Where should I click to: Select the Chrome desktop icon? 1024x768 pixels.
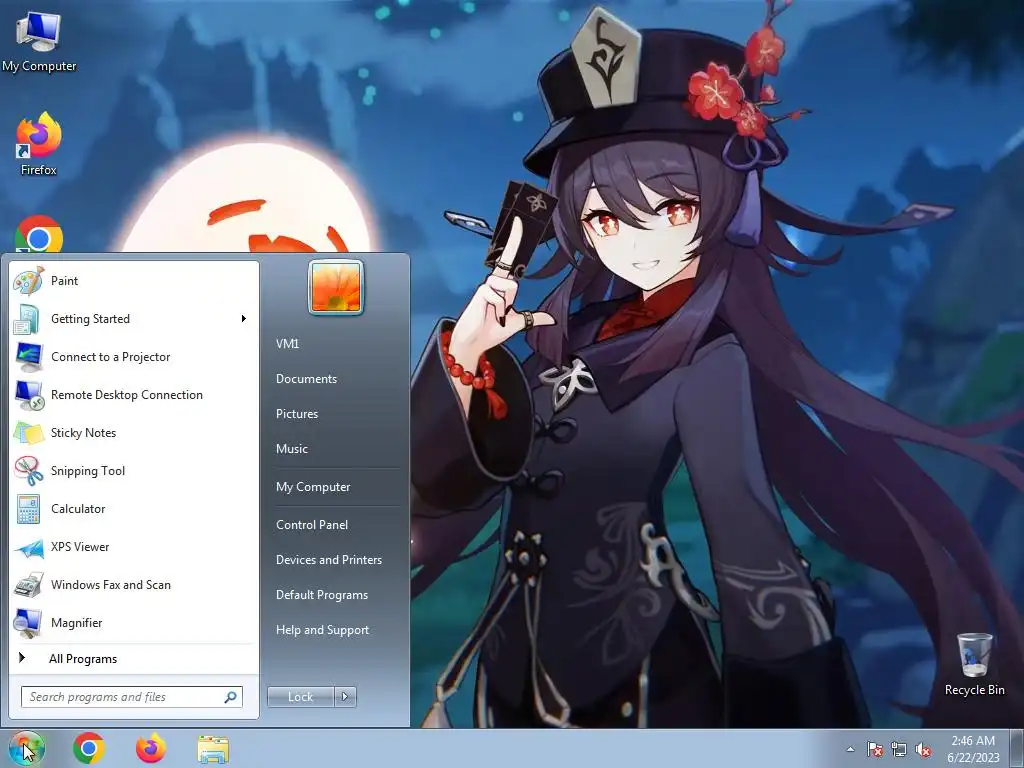click(39, 234)
